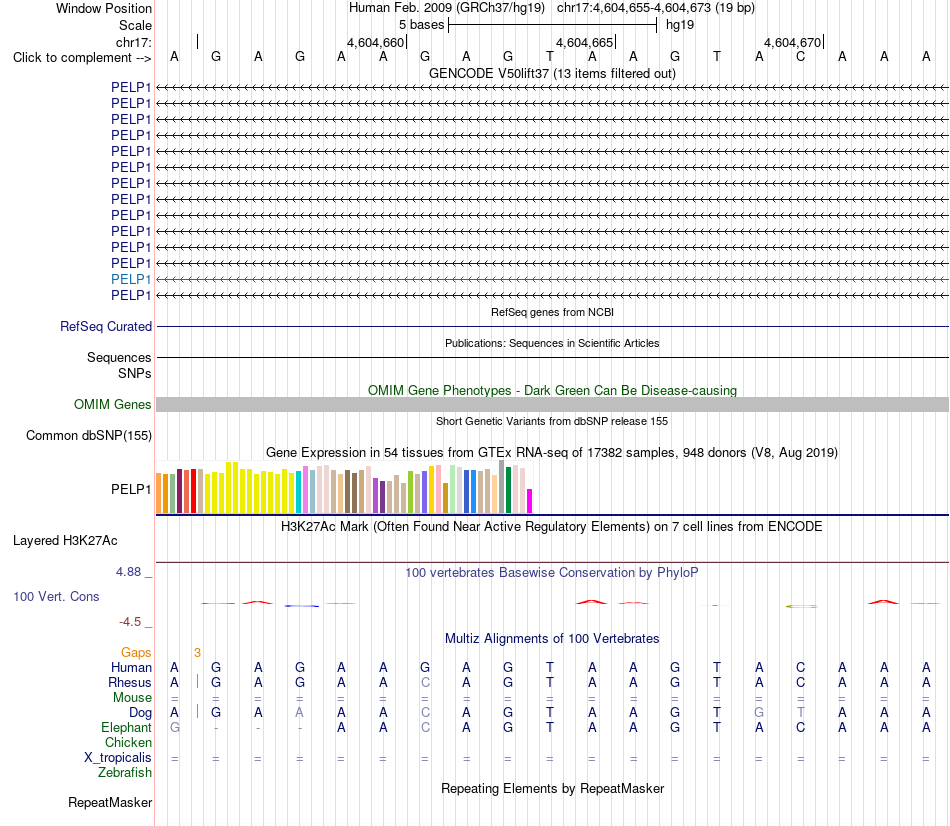The image size is (950, 826).
Task: Click the orange Gaps row label
Action: [x=136, y=652]
